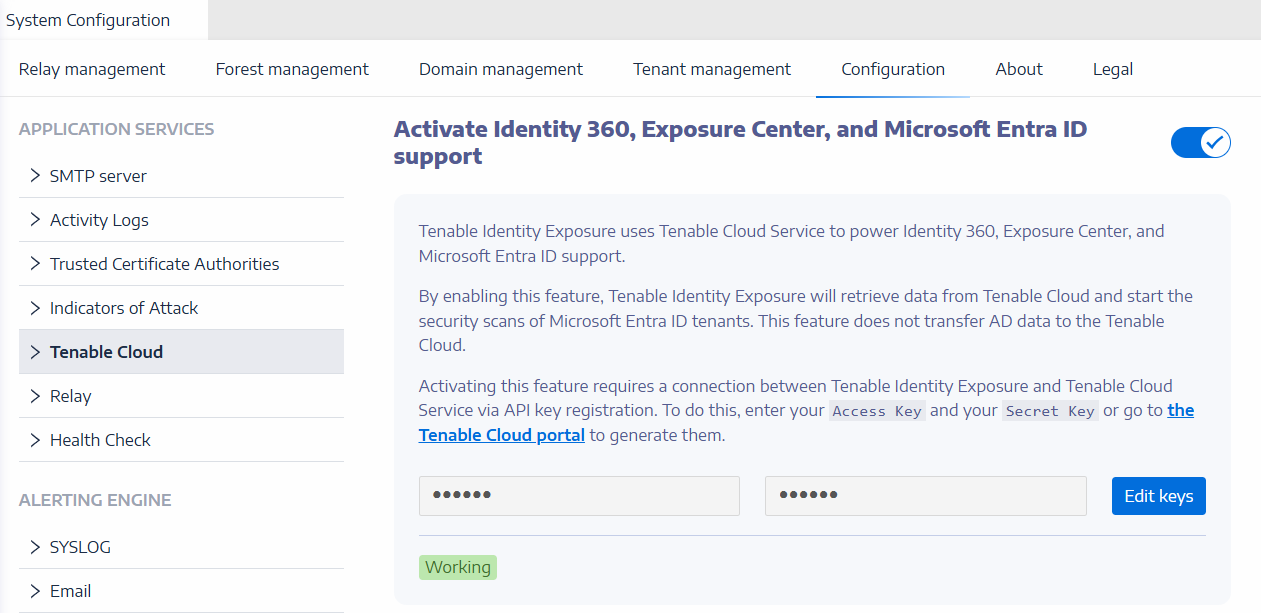Click the Access Key masked field
1261x613 pixels.
point(579,496)
